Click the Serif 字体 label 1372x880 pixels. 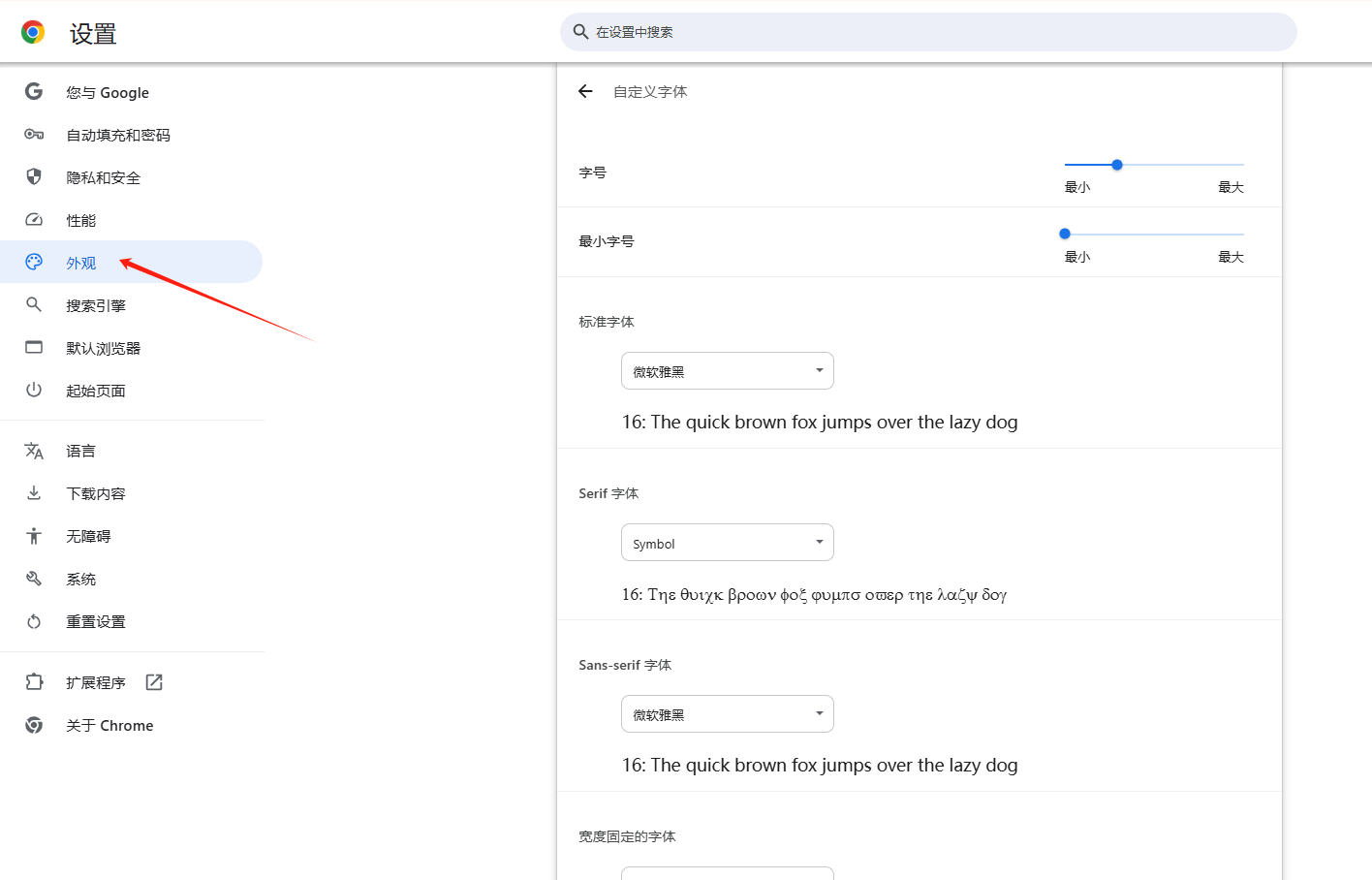tap(608, 493)
